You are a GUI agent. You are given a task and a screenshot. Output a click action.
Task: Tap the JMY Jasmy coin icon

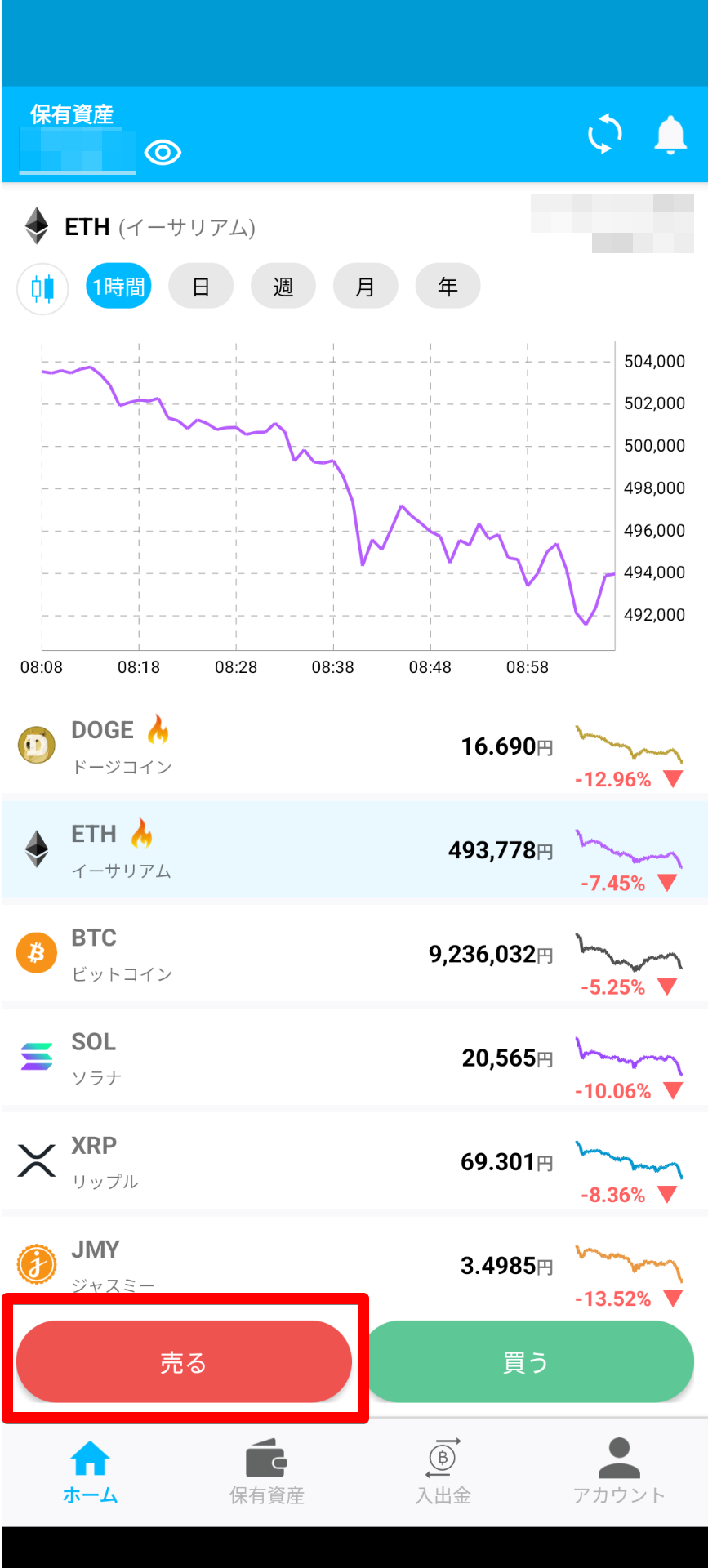coord(37,1264)
